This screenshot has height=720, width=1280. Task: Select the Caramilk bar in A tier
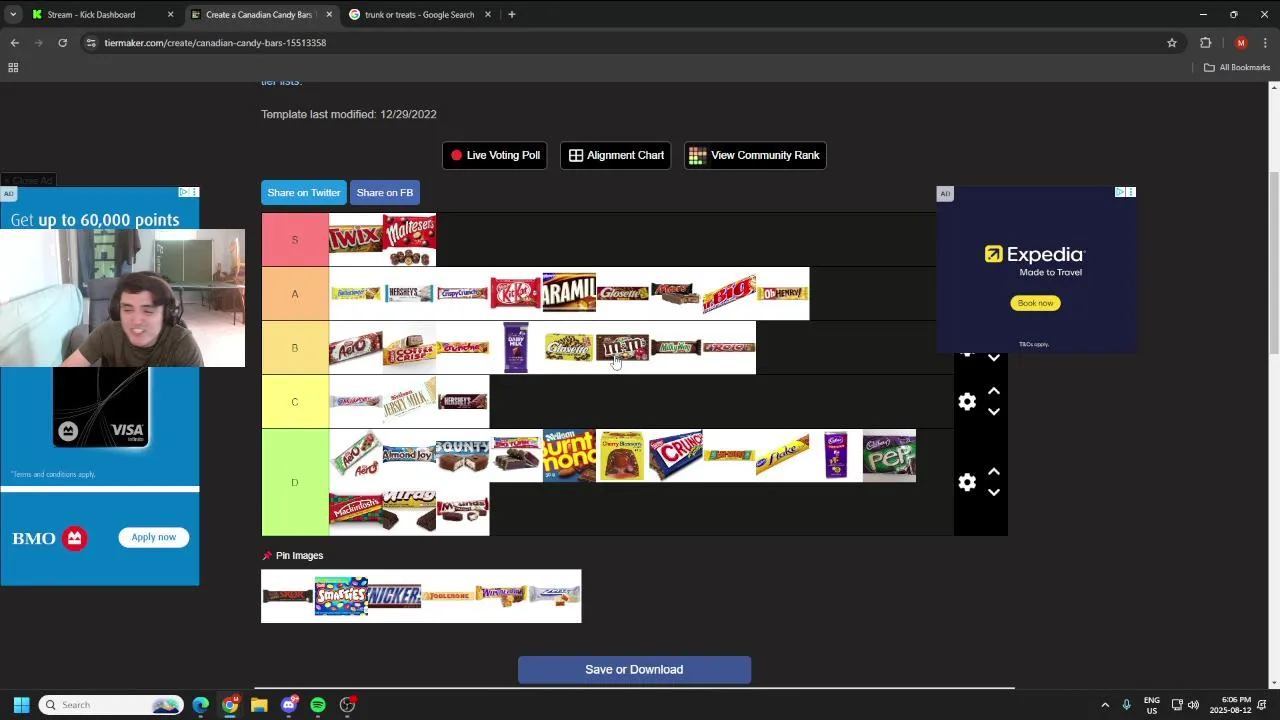click(569, 293)
